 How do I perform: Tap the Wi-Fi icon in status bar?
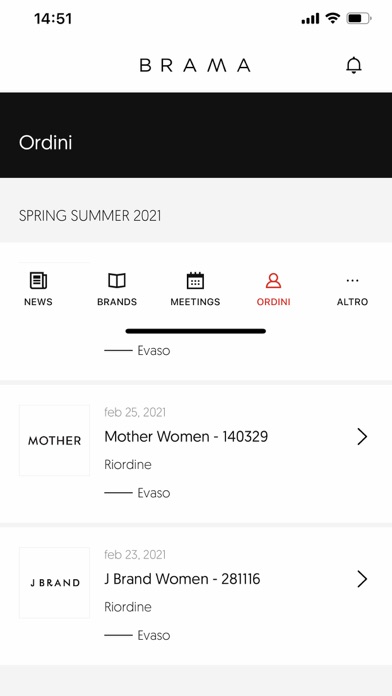pyautogui.click(x=333, y=18)
